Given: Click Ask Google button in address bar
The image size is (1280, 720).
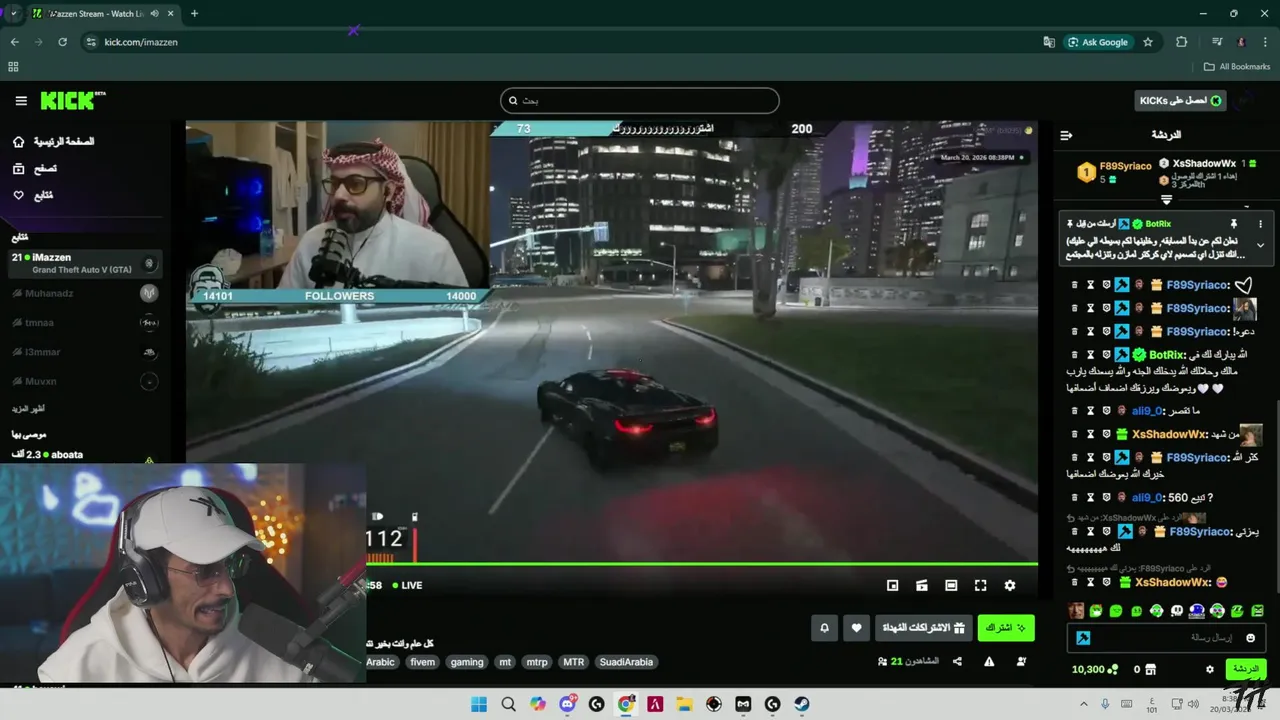Looking at the screenshot, I should pyautogui.click(x=1098, y=42).
